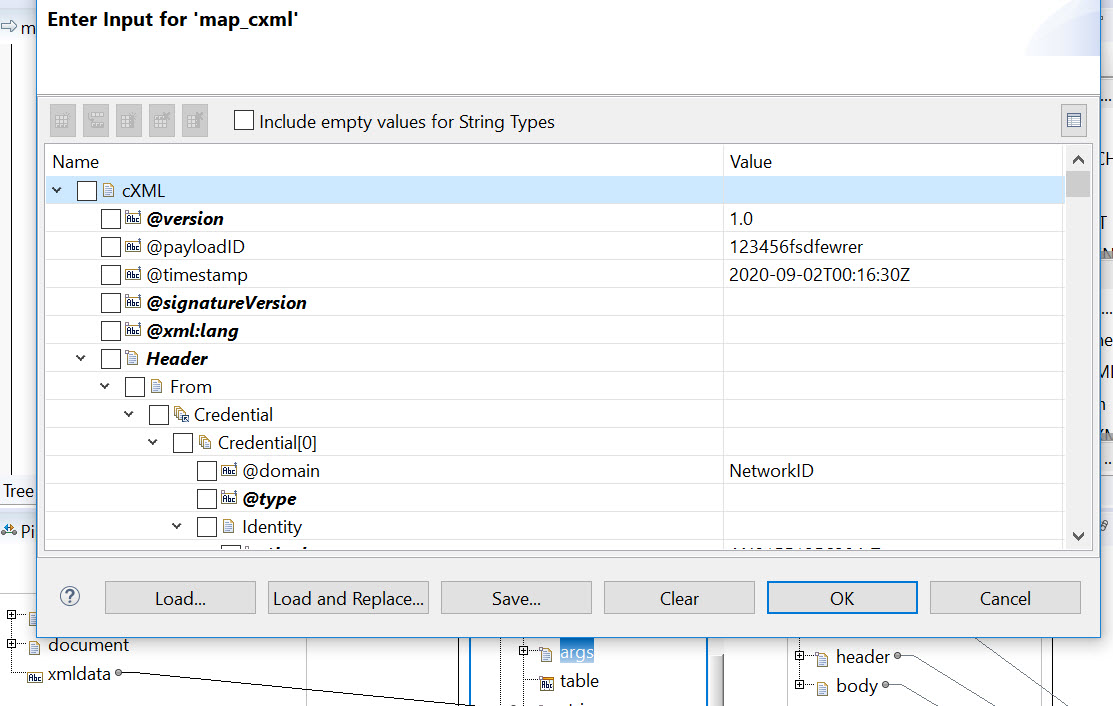Collapse the cXML root node
Image resolution: width=1113 pixels, height=706 pixels.
pos(57,190)
